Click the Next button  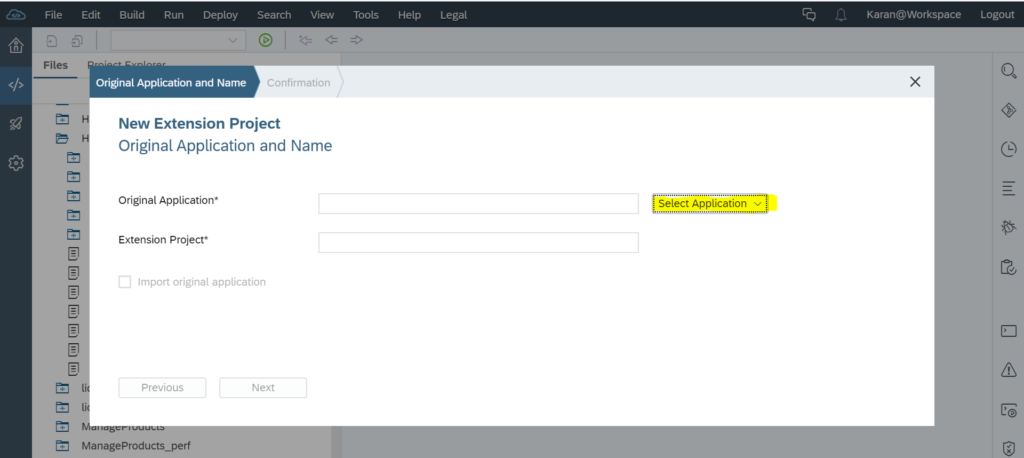263,387
